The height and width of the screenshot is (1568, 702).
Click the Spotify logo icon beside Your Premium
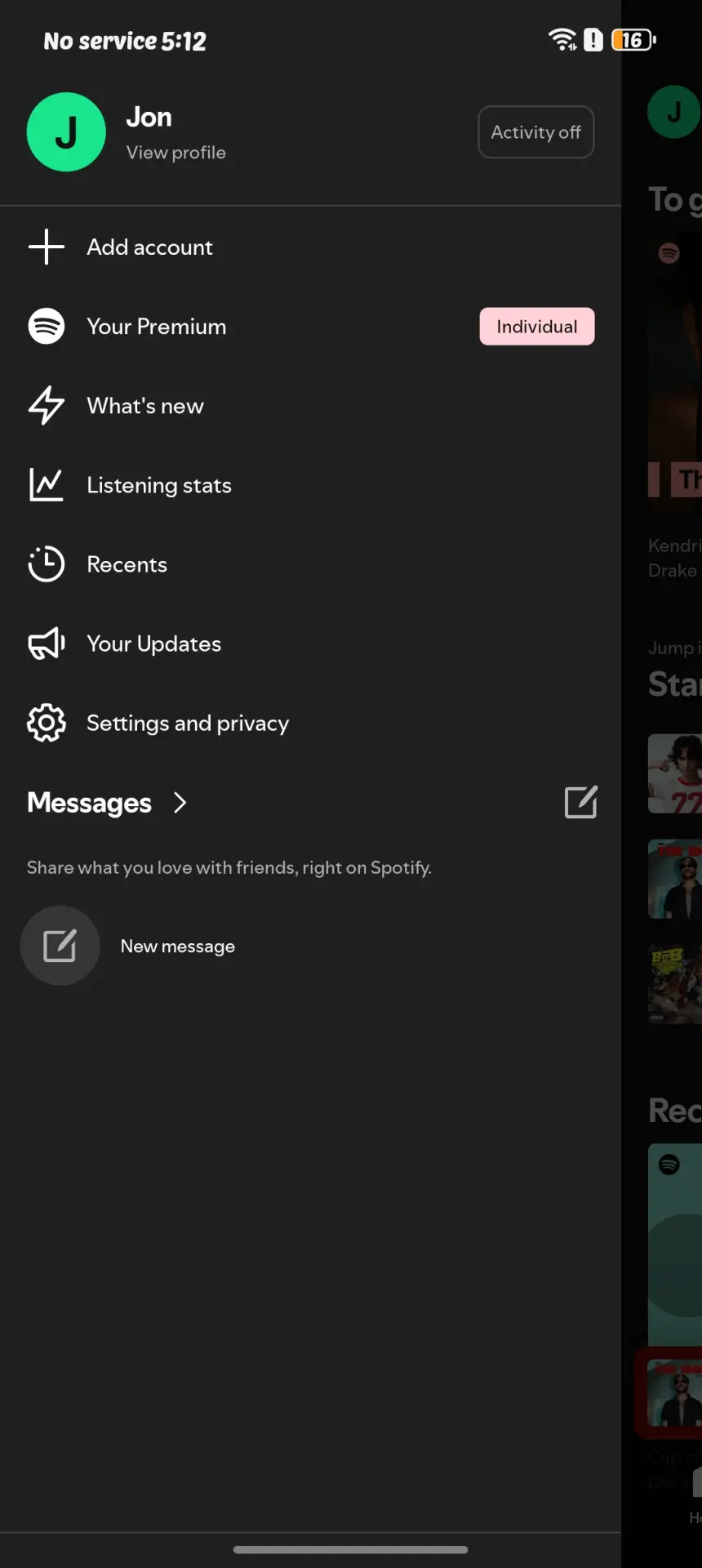coord(47,326)
